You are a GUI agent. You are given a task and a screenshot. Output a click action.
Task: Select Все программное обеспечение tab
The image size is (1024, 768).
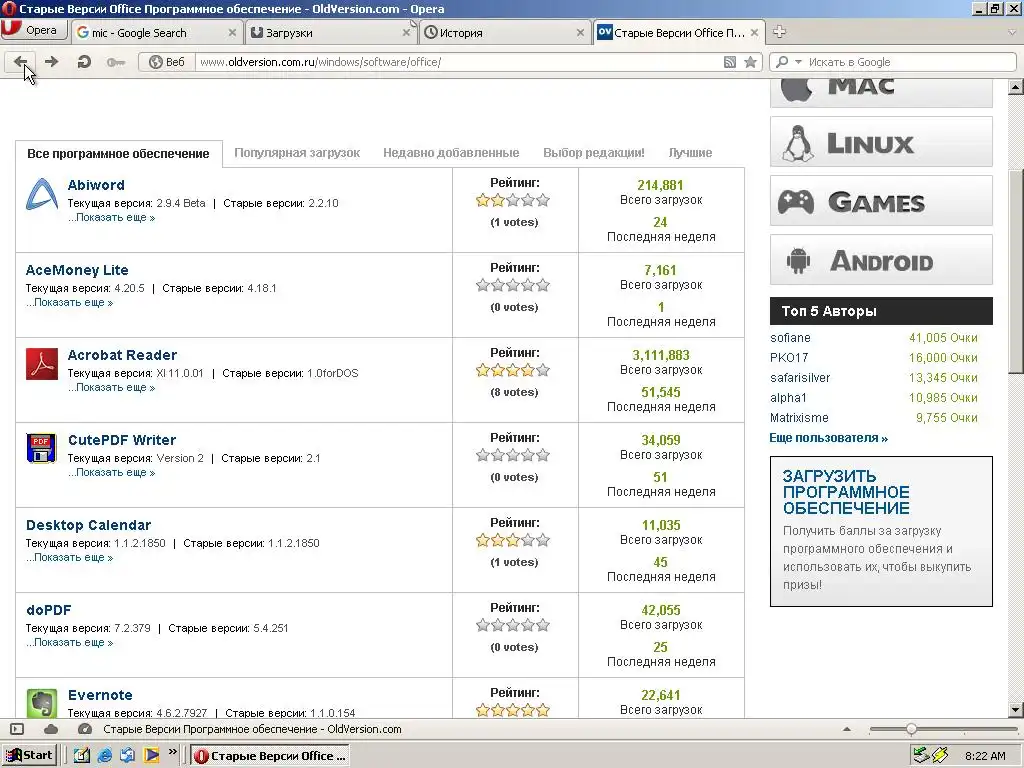[118, 153]
